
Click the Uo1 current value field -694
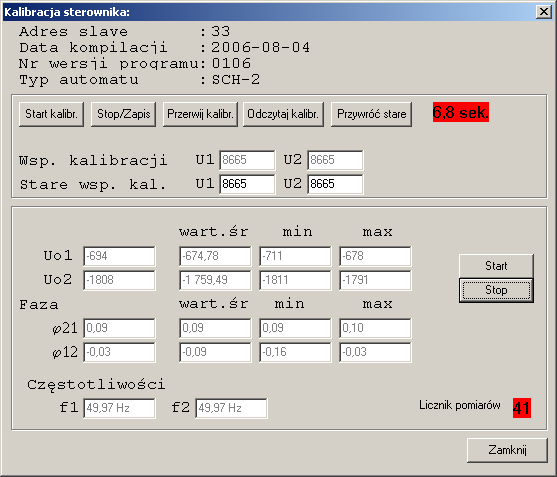tap(119, 256)
